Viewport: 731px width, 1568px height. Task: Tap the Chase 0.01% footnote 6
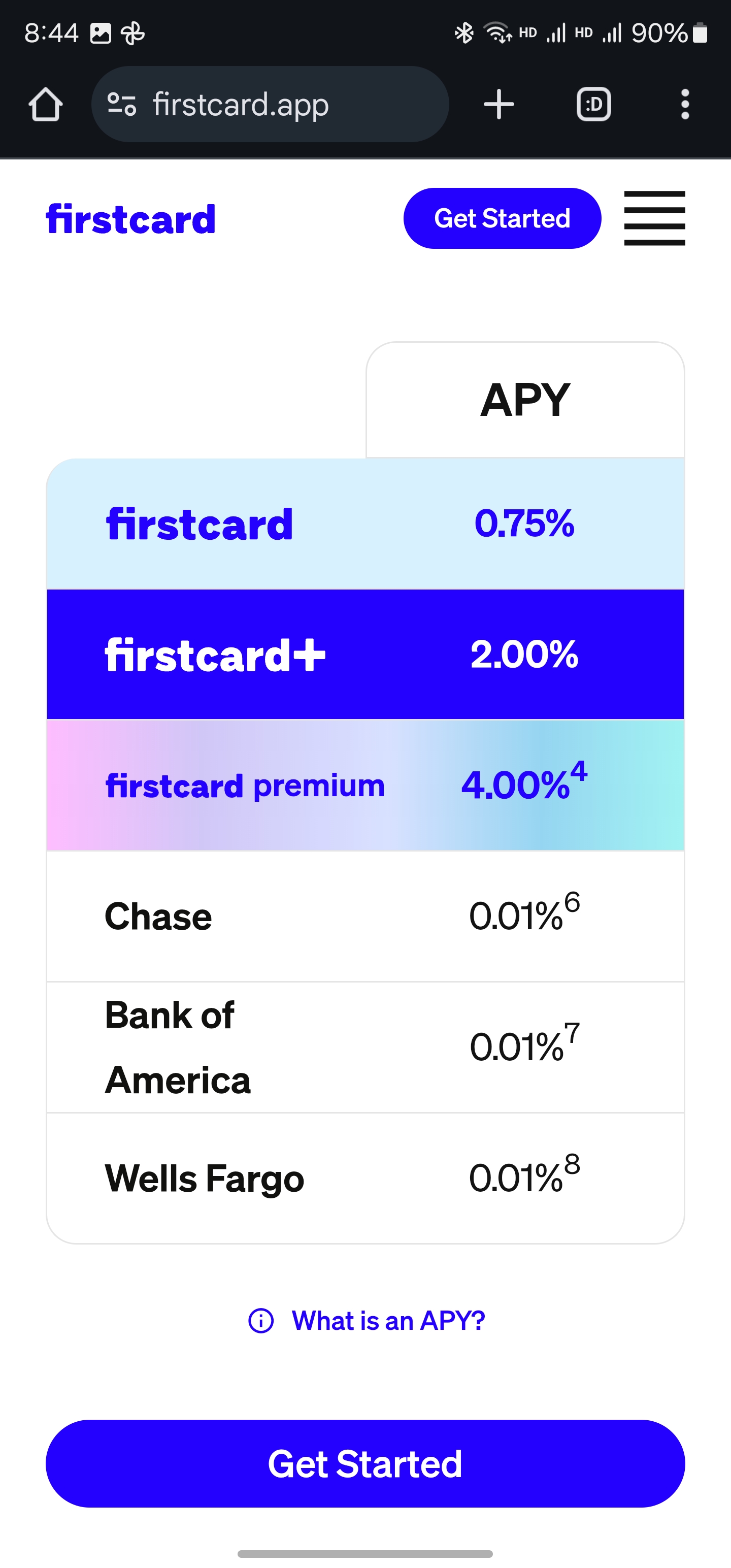572,901
